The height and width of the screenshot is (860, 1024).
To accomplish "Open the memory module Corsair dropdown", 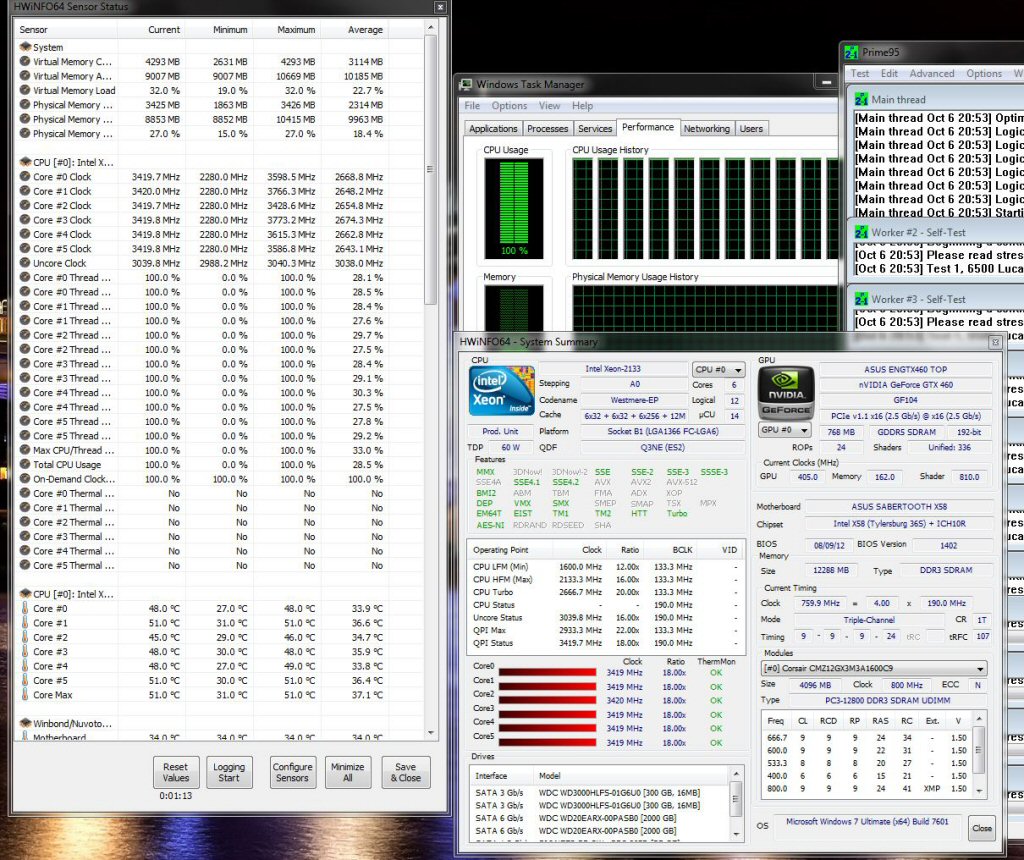I will click(x=874, y=669).
